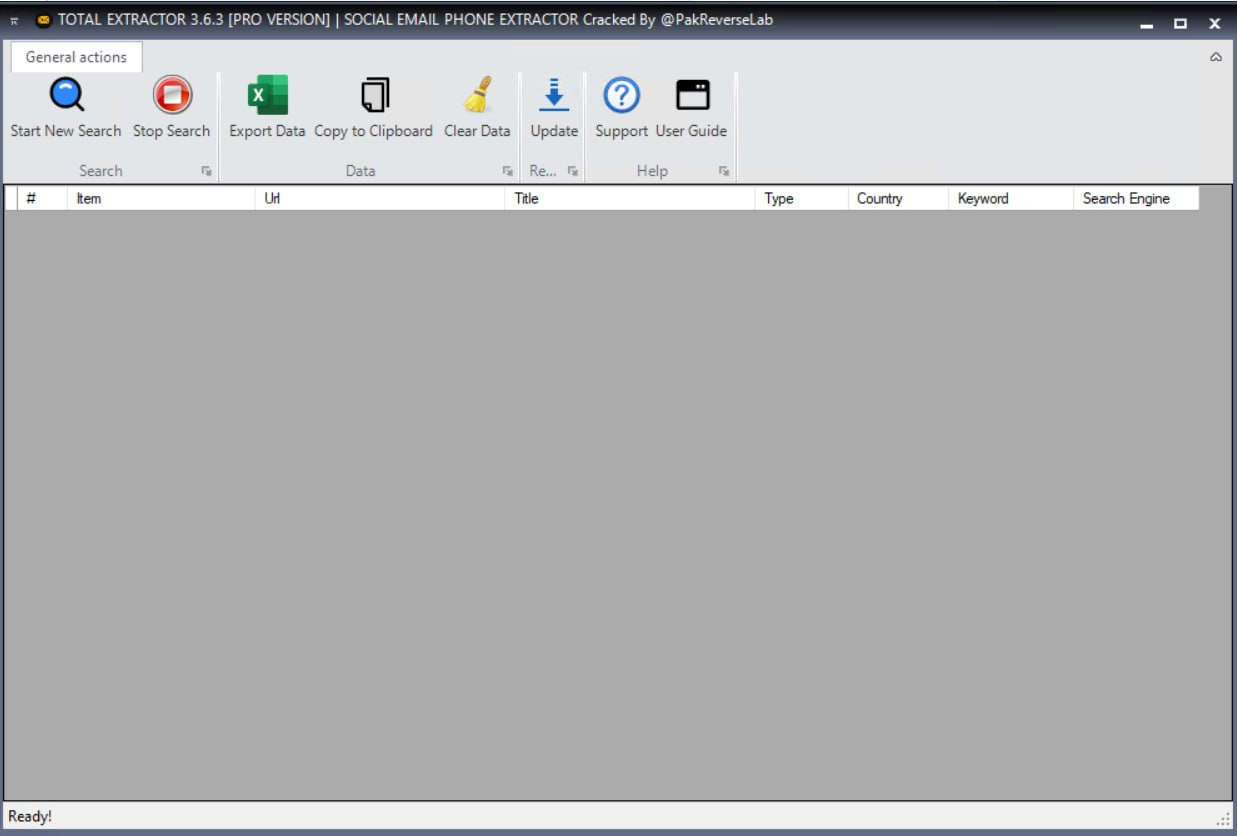Sort by the Country column header

898,198
